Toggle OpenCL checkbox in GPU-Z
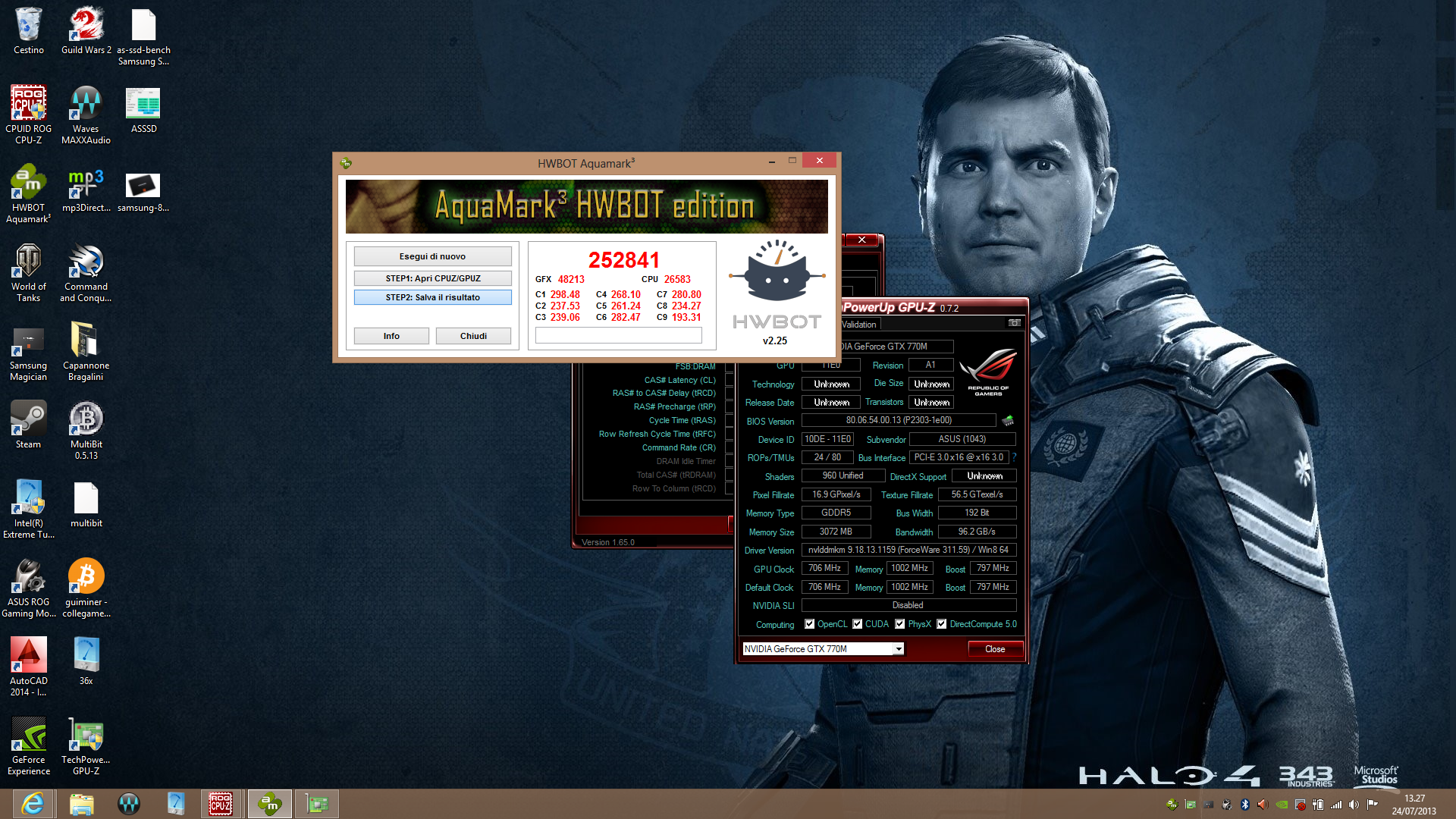Screen dimensions: 1456x819 (809, 624)
